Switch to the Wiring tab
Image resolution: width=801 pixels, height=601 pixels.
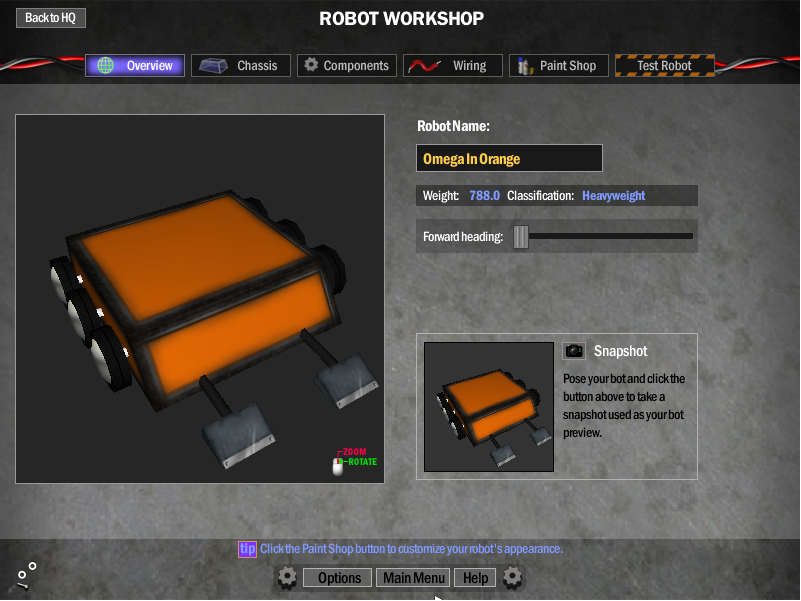pyautogui.click(x=453, y=65)
